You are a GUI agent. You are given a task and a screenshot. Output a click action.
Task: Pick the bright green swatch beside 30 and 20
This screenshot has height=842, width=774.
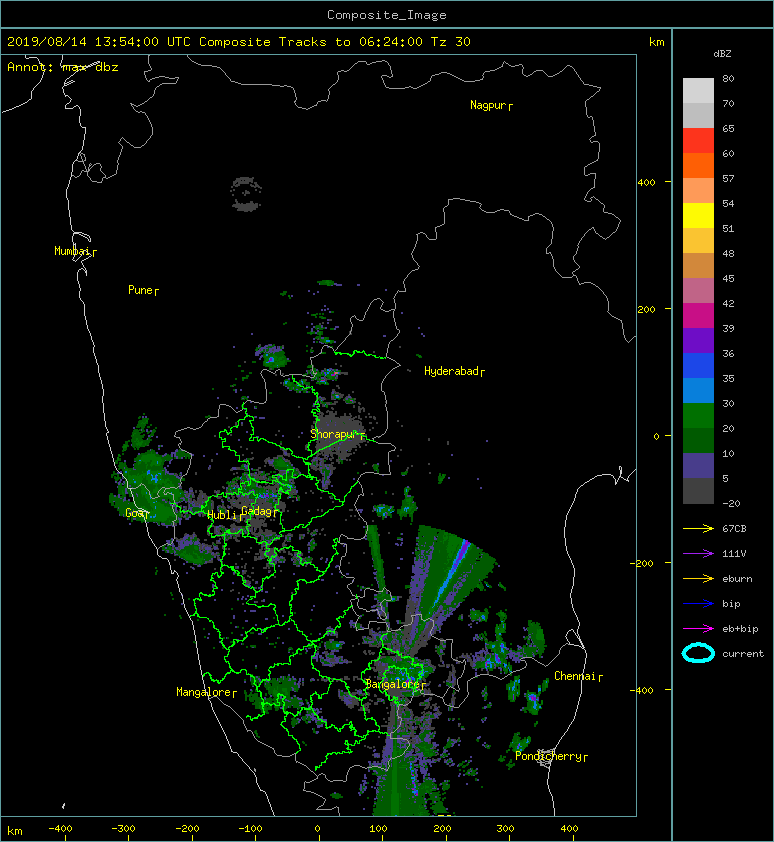tap(698, 416)
